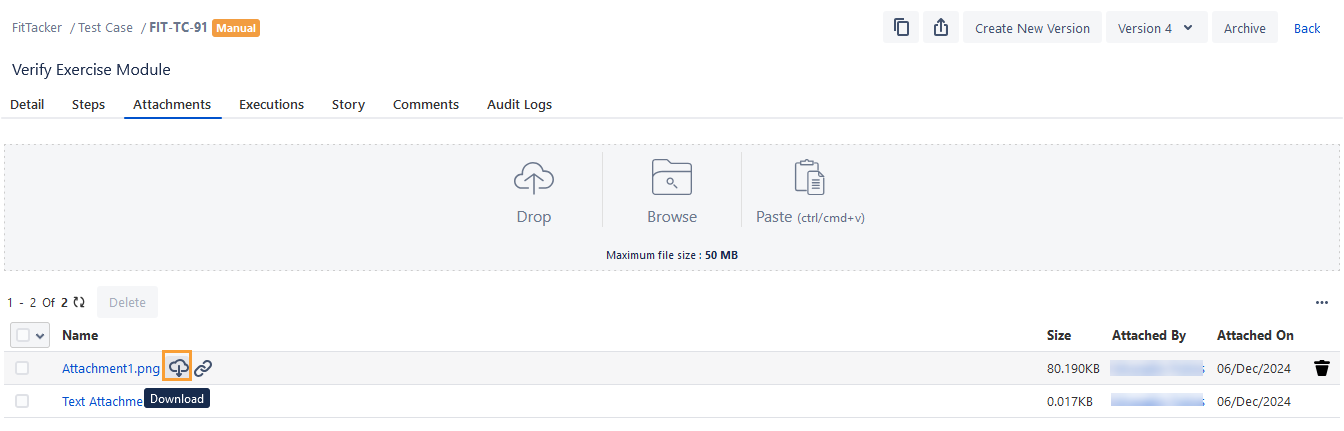
Task: Click the Paste clipboard icon
Action: click(x=809, y=177)
